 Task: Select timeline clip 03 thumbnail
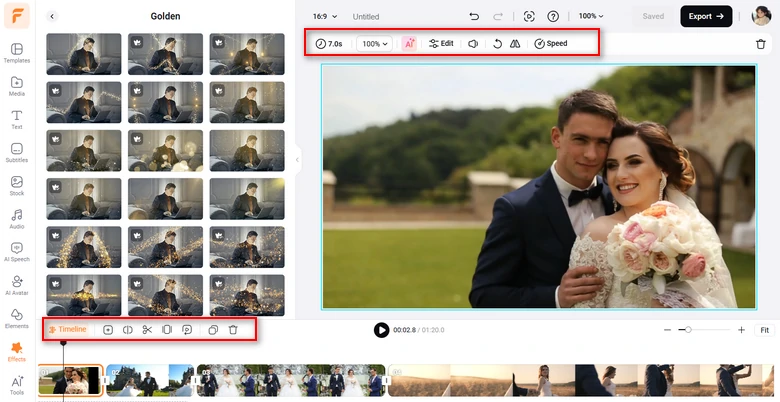tap(291, 381)
